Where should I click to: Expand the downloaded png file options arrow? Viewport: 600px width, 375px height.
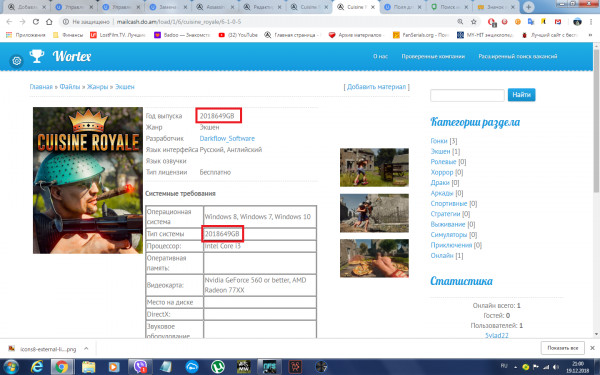click(x=86, y=349)
